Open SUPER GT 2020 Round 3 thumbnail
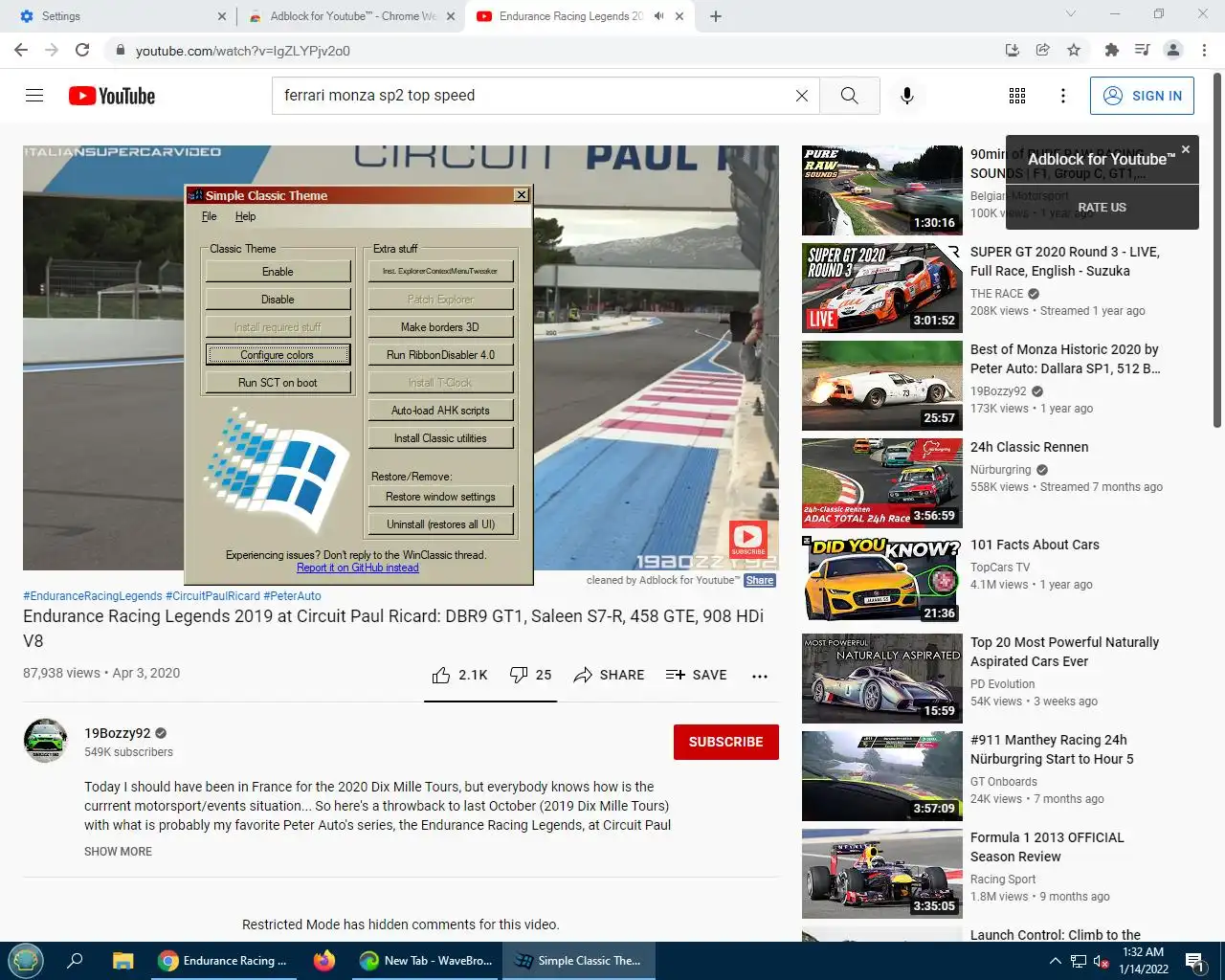 click(882, 288)
